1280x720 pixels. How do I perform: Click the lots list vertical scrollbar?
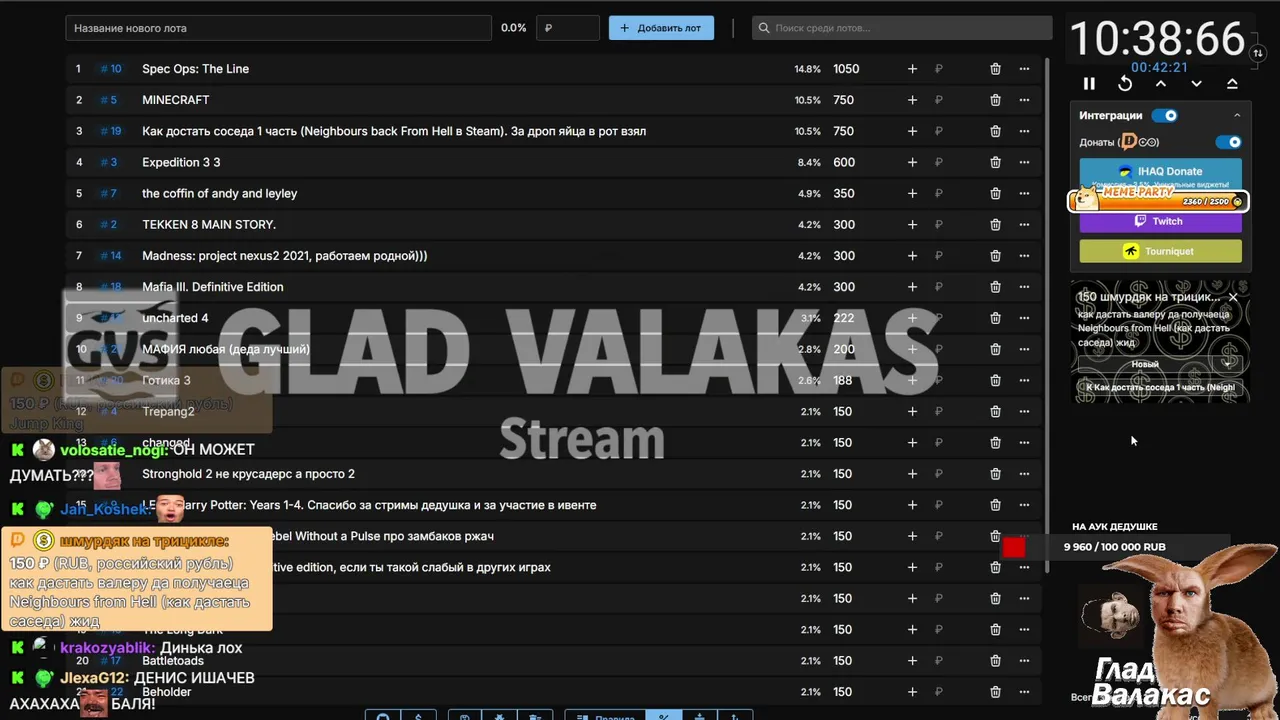click(x=1047, y=313)
